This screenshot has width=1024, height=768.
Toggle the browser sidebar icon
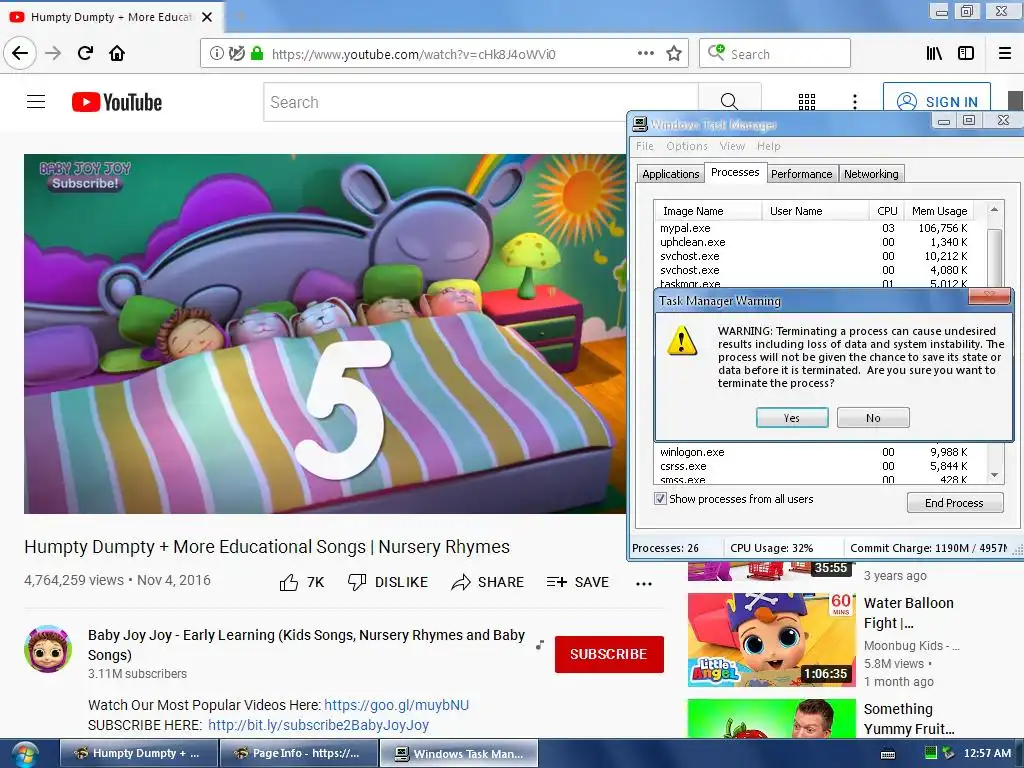(x=966, y=53)
